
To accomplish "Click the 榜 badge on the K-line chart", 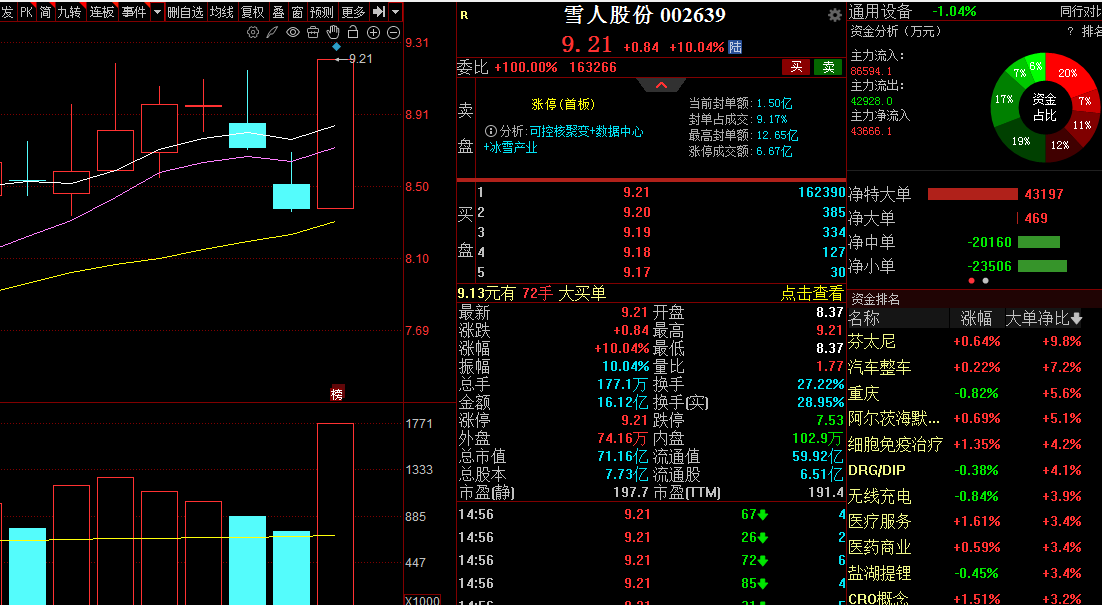I will tap(337, 394).
